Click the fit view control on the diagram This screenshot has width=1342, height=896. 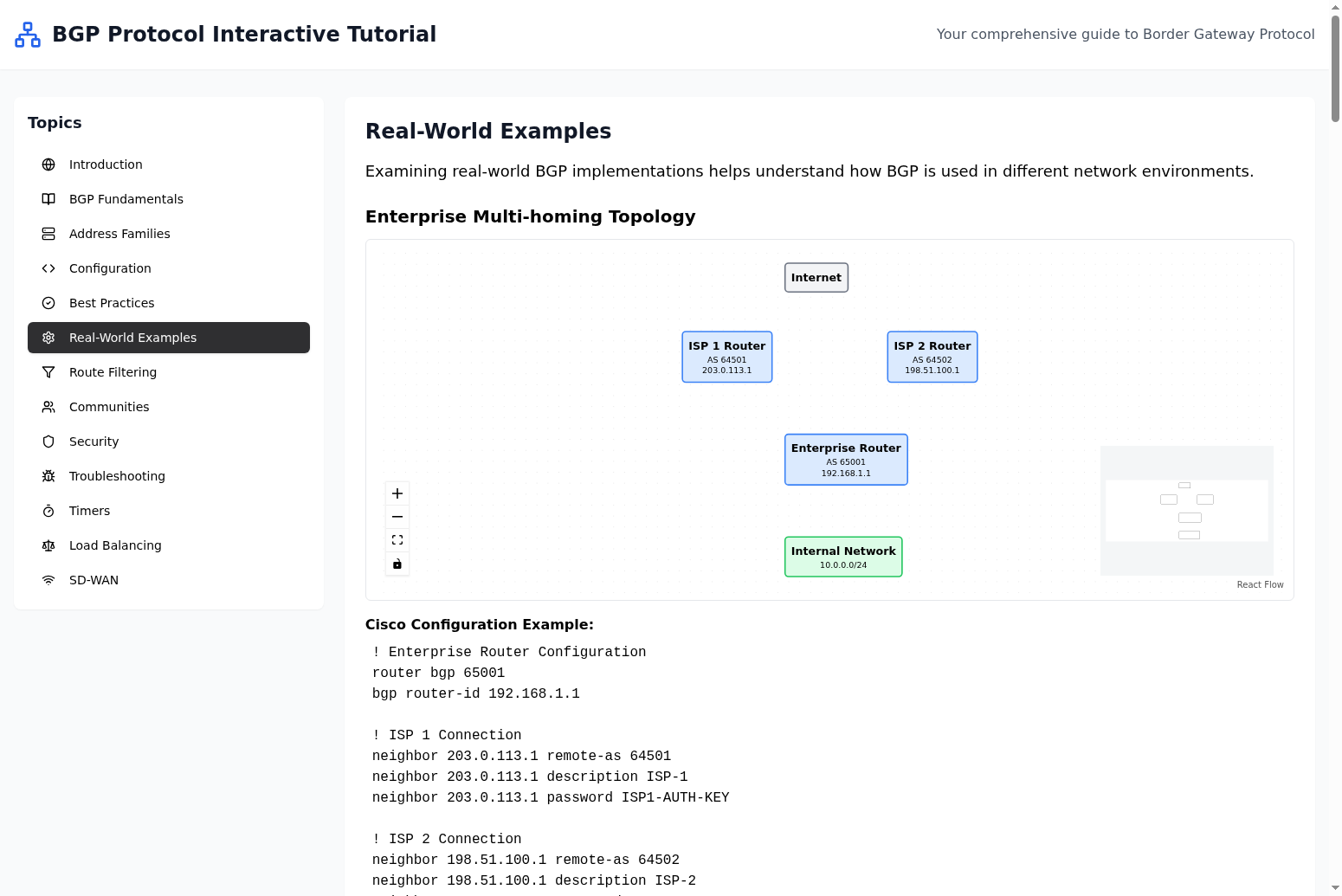coord(397,539)
